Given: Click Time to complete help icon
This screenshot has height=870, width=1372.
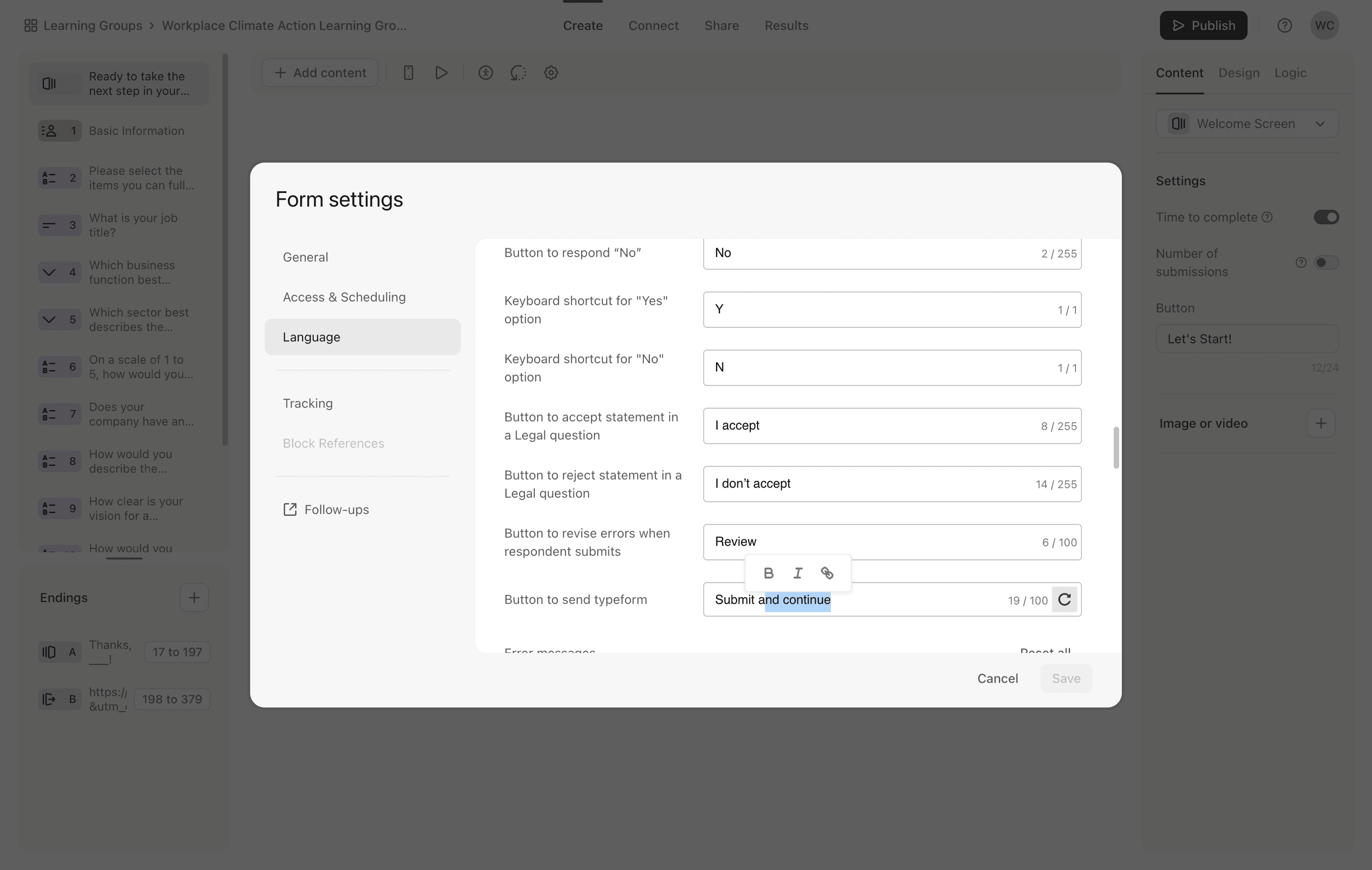Looking at the screenshot, I should click(1267, 217).
